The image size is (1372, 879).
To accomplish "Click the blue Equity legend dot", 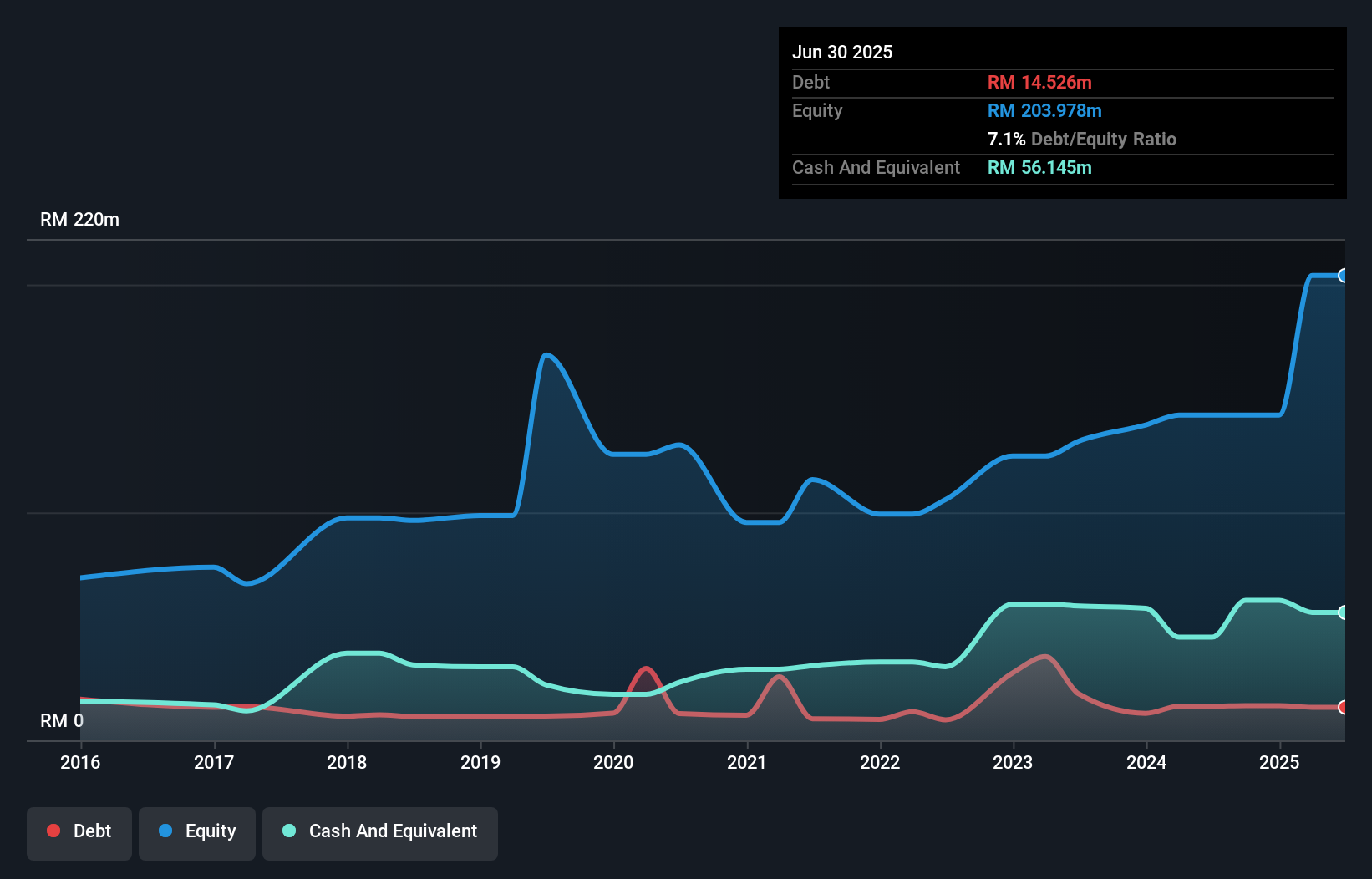I will [x=165, y=831].
